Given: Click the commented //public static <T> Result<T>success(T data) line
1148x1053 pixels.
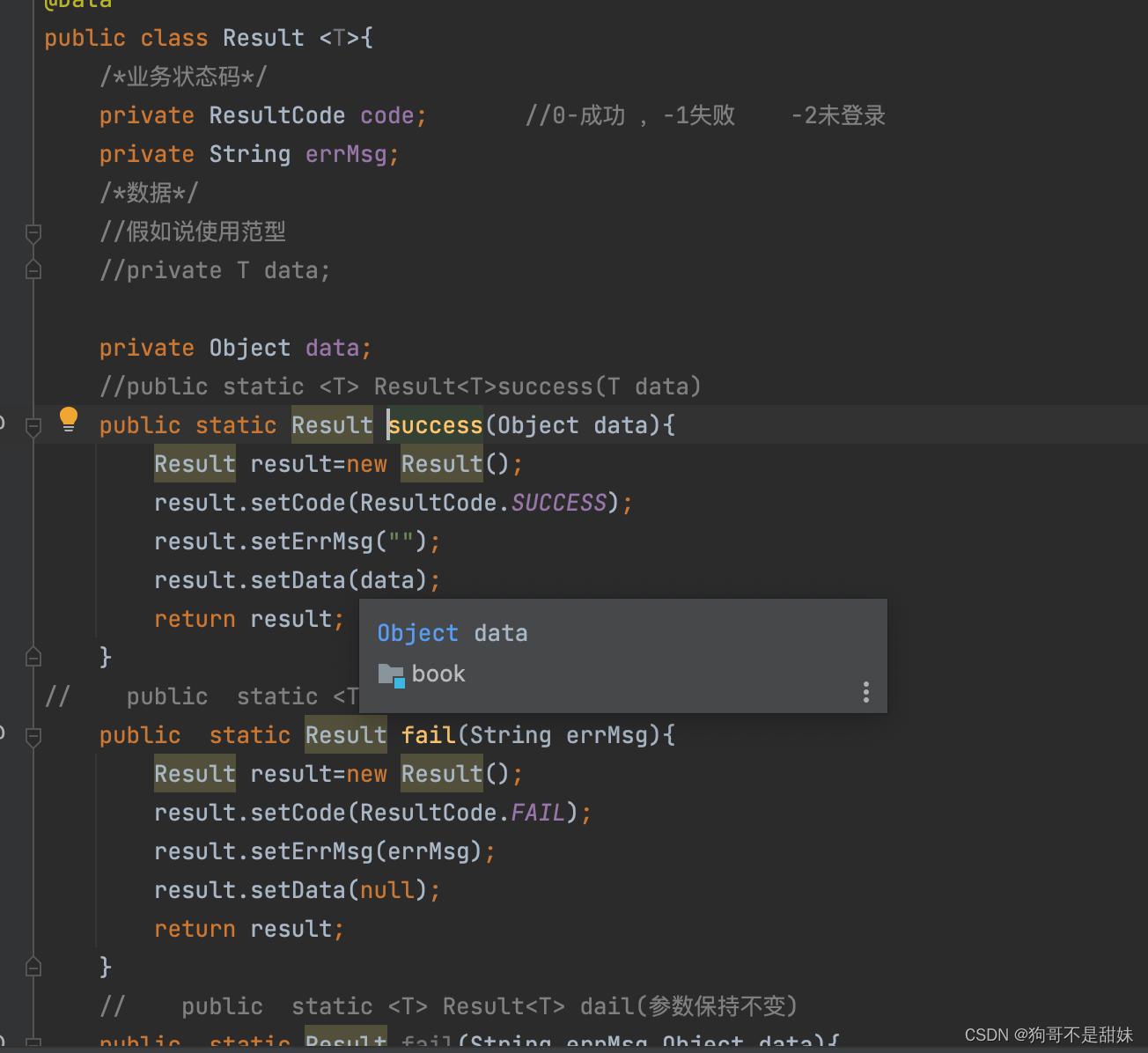Looking at the screenshot, I should tap(401, 387).
